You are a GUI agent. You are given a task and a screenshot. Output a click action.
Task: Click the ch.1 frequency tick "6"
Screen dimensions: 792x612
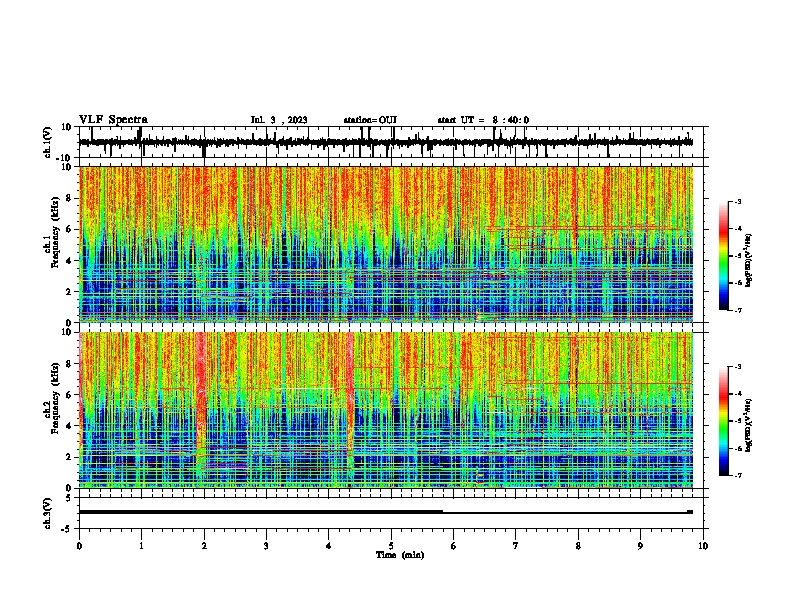pyautogui.click(x=69, y=229)
